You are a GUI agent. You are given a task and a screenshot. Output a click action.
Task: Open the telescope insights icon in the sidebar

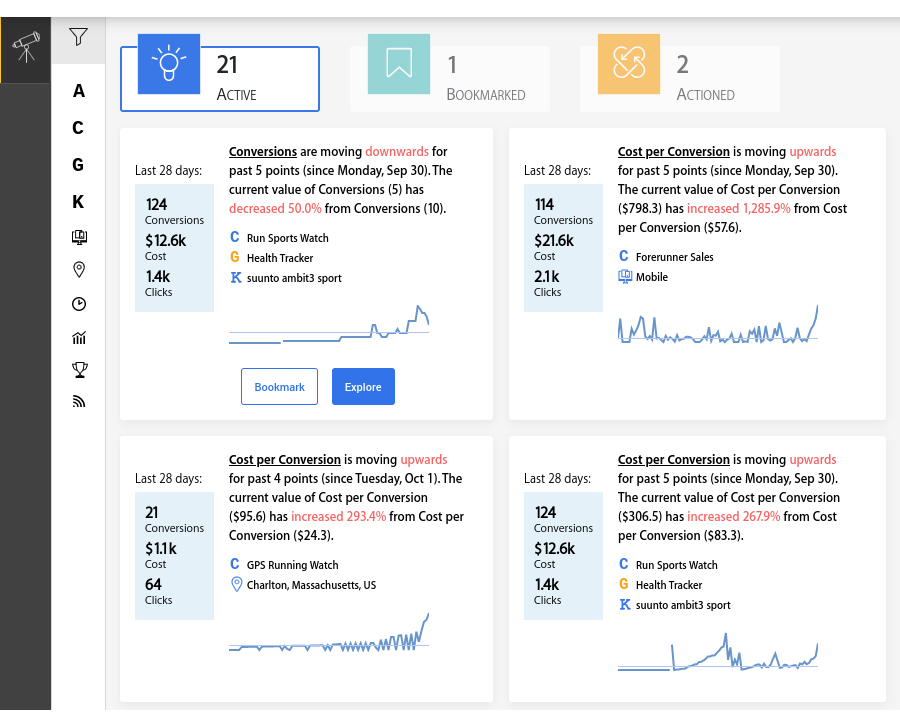pyautogui.click(x=26, y=47)
